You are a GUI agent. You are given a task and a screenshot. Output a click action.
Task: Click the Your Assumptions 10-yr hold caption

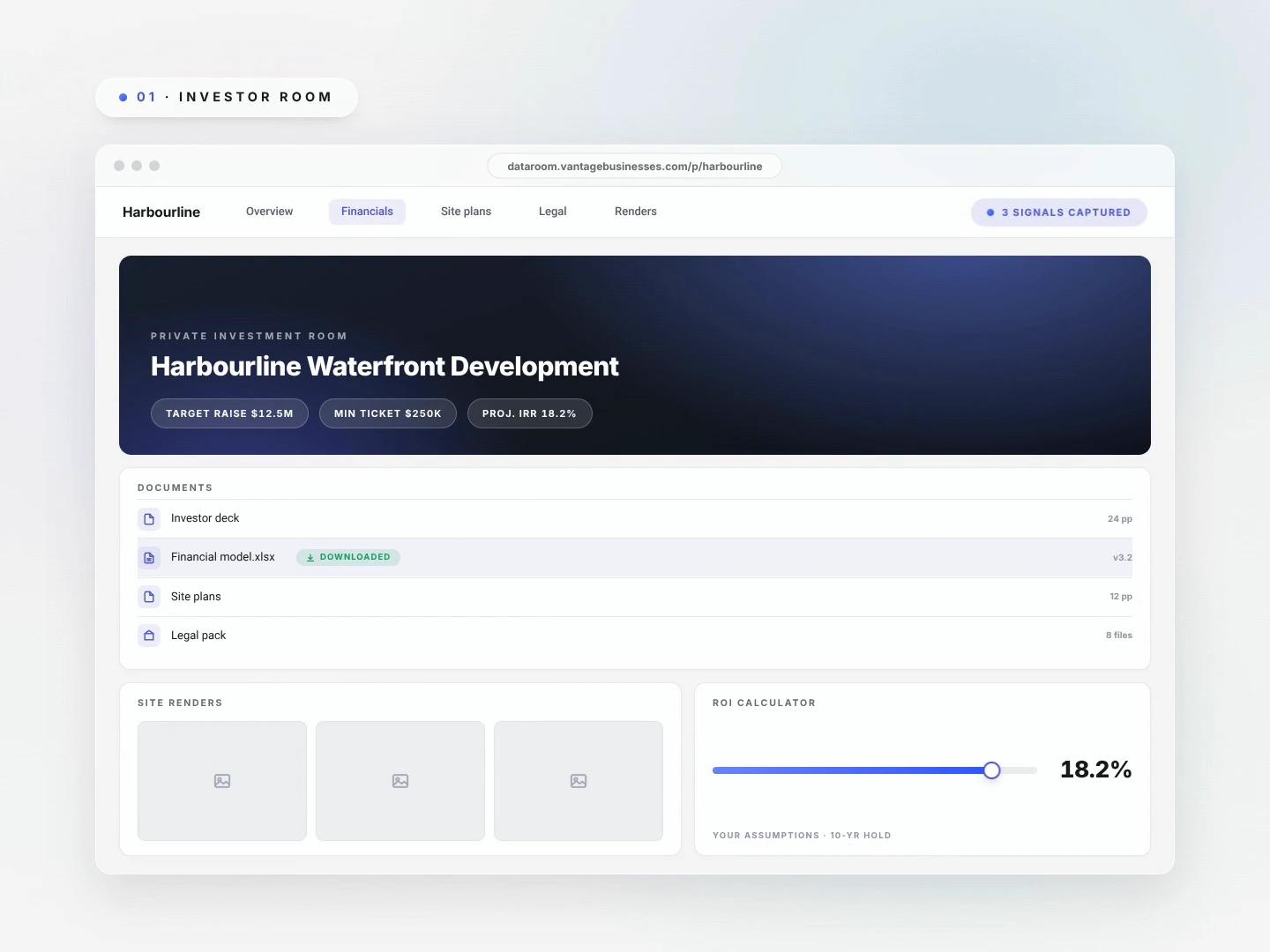(802, 836)
